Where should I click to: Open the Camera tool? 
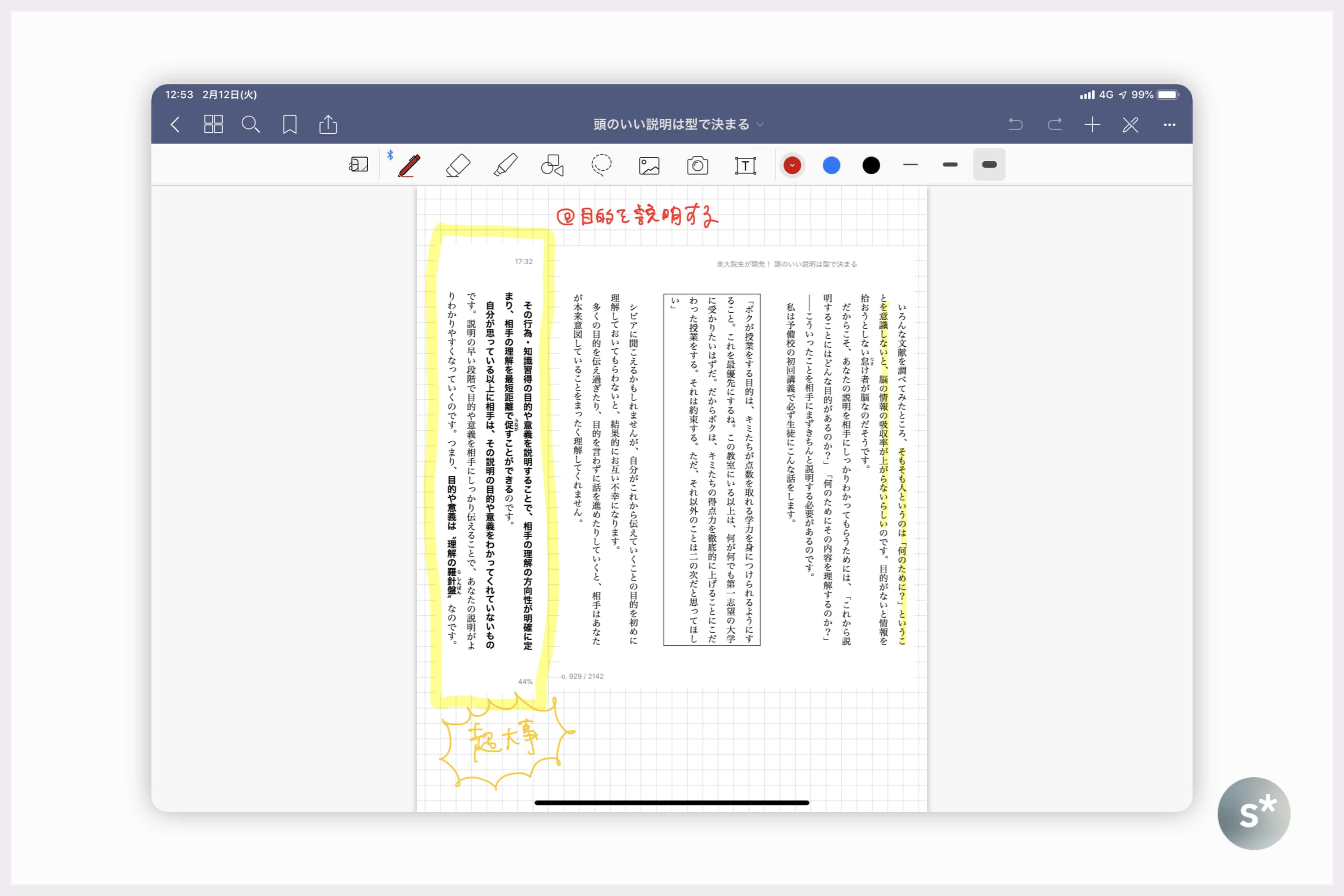697,166
